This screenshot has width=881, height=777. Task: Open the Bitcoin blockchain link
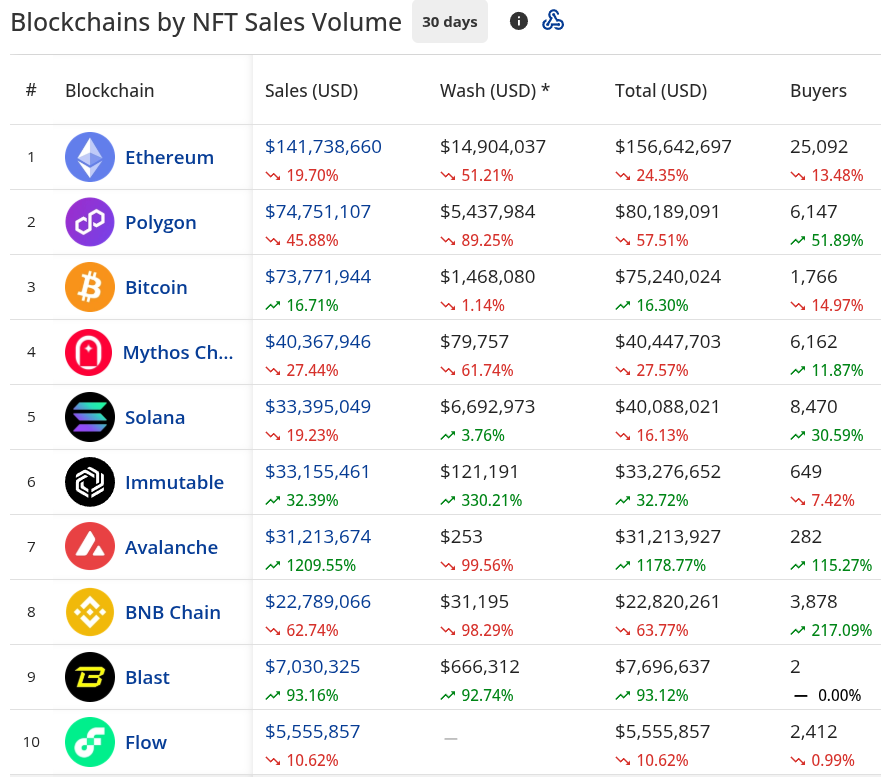[x=156, y=287]
